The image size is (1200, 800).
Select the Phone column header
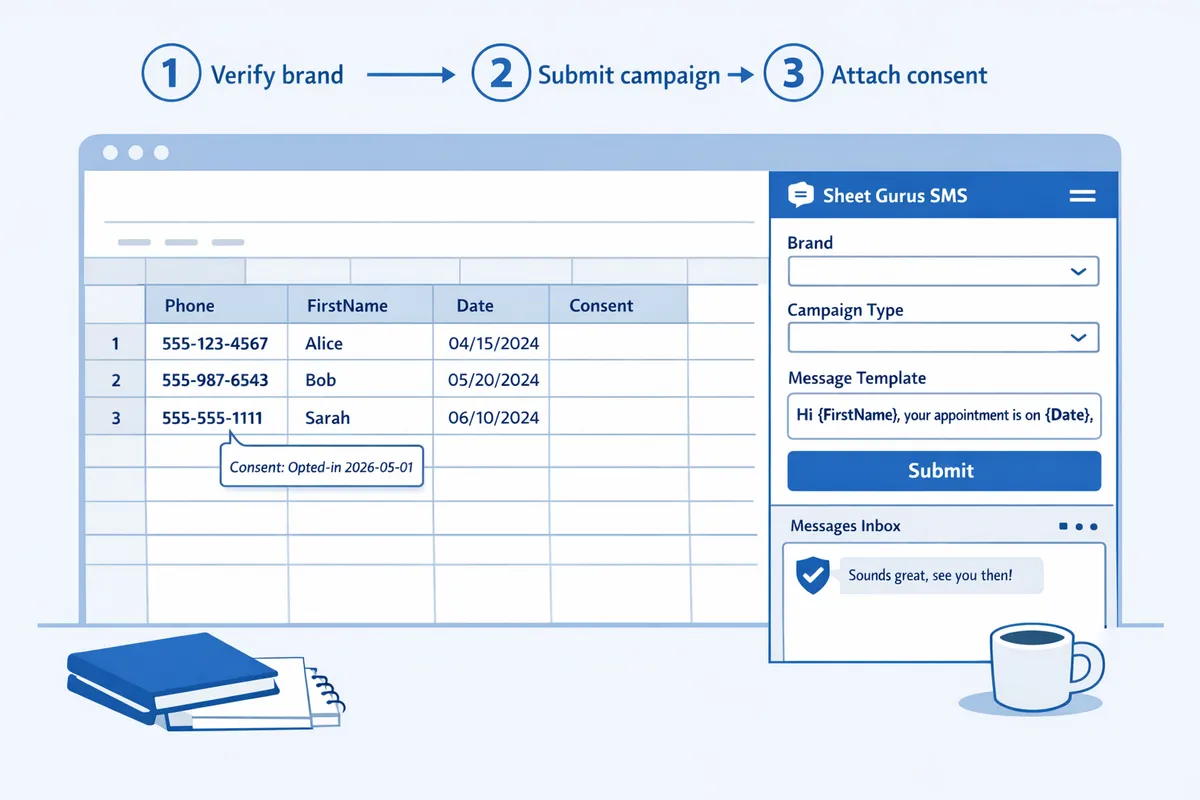pos(217,305)
